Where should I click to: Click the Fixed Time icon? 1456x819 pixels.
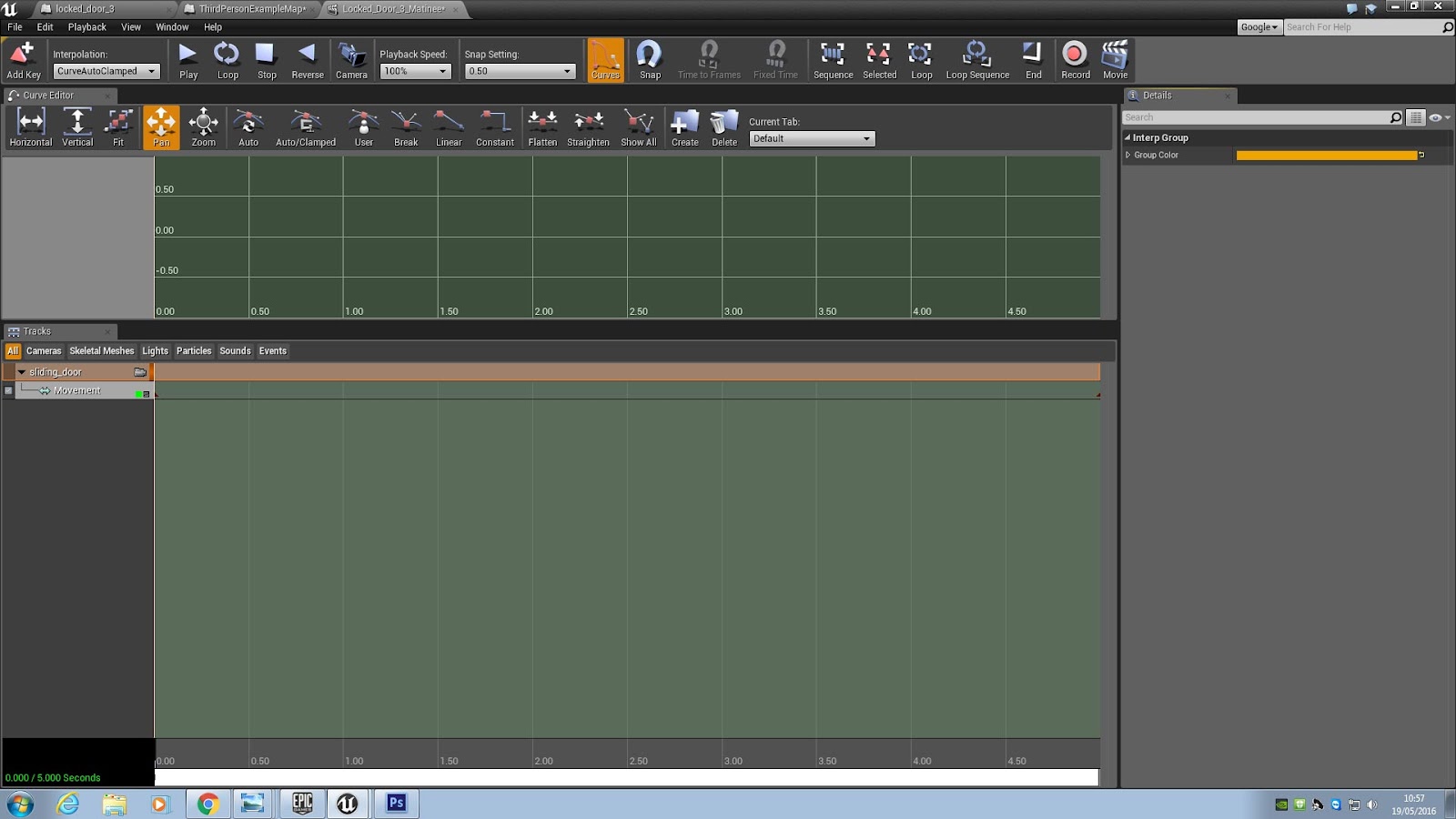(x=775, y=60)
